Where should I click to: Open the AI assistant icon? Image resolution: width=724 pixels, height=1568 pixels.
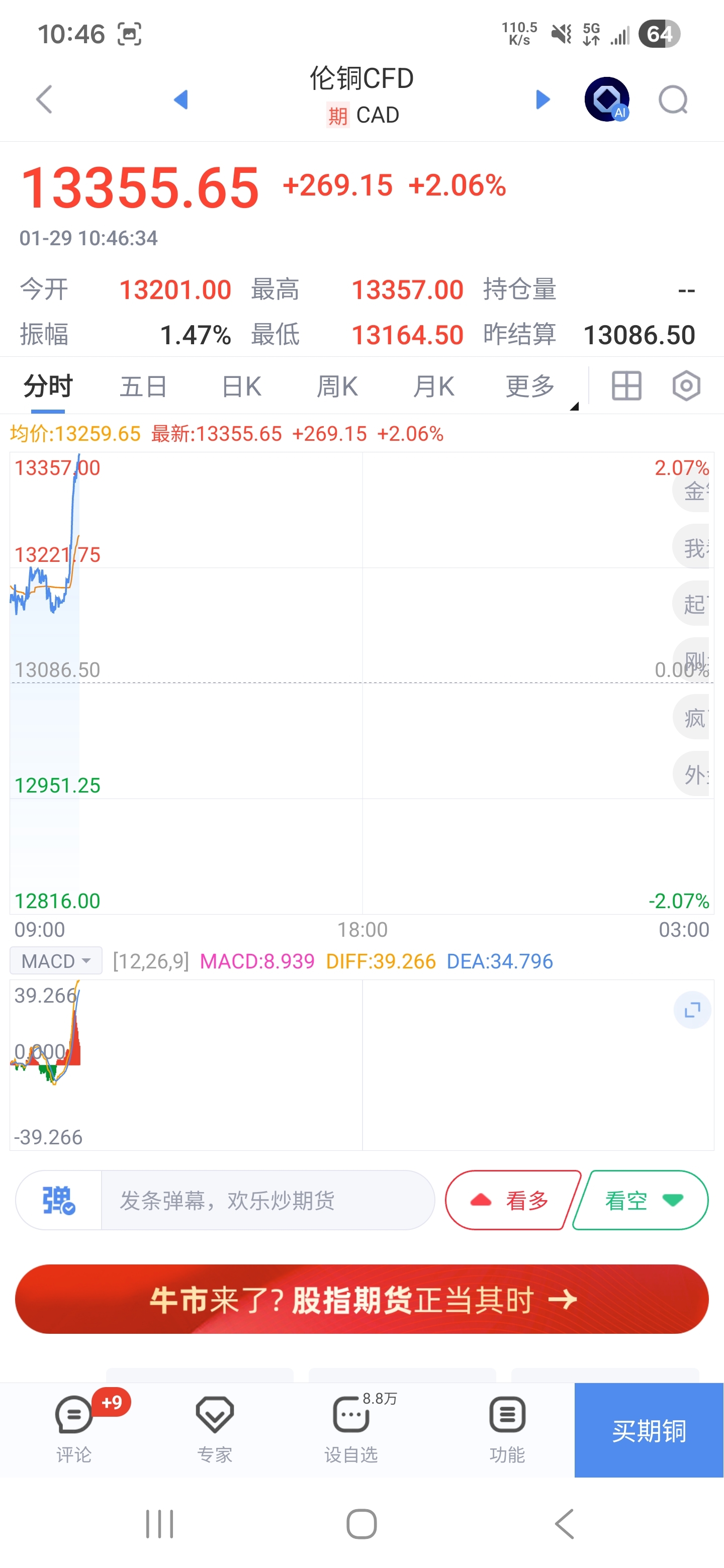pos(606,99)
